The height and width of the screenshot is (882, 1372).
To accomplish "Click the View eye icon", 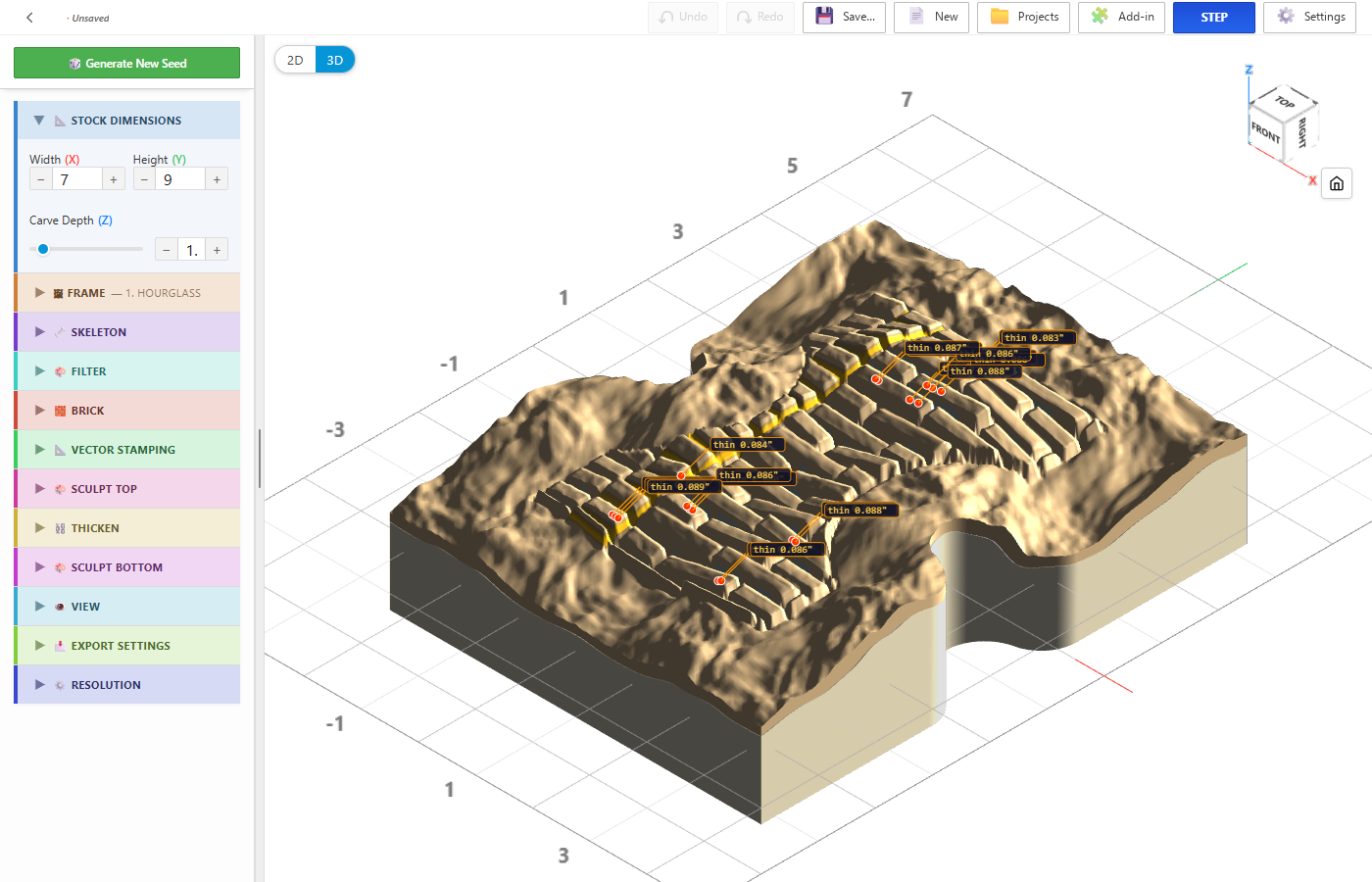I will pyautogui.click(x=60, y=607).
